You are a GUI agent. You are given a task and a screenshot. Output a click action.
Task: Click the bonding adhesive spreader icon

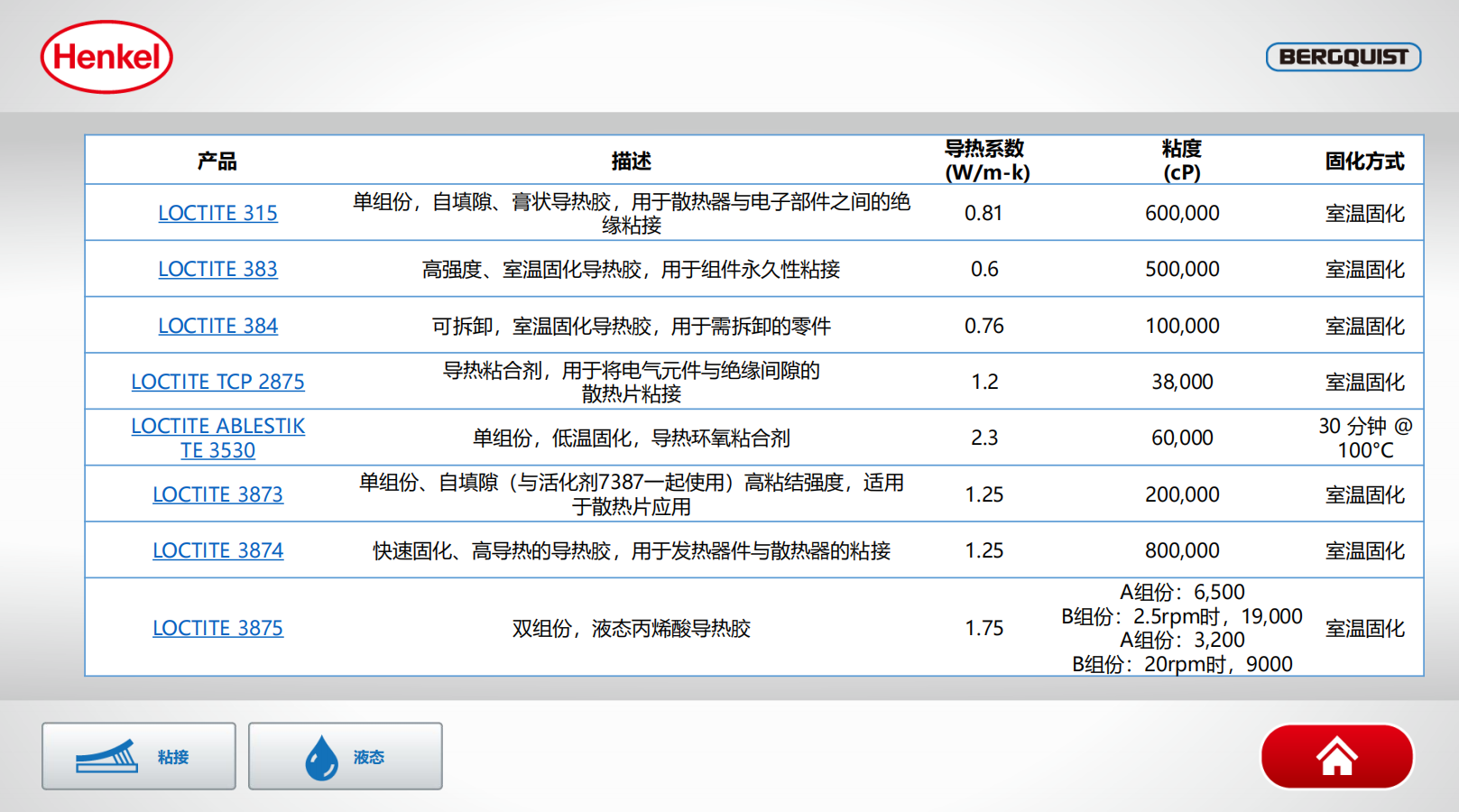[107, 757]
